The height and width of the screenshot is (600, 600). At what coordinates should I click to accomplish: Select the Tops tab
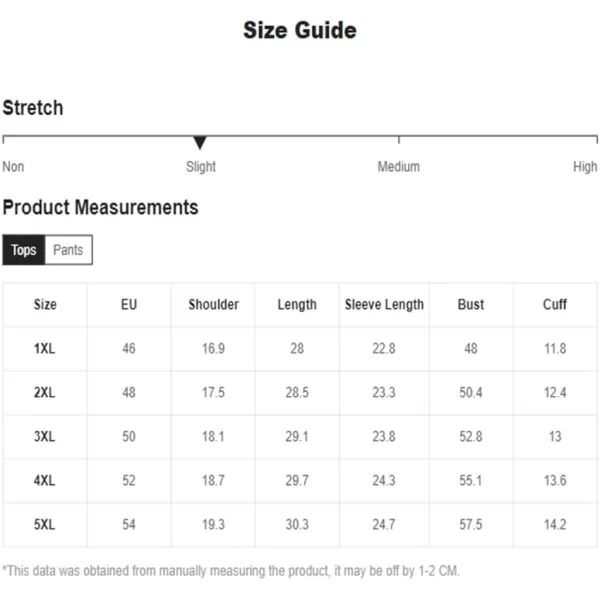(24, 250)
